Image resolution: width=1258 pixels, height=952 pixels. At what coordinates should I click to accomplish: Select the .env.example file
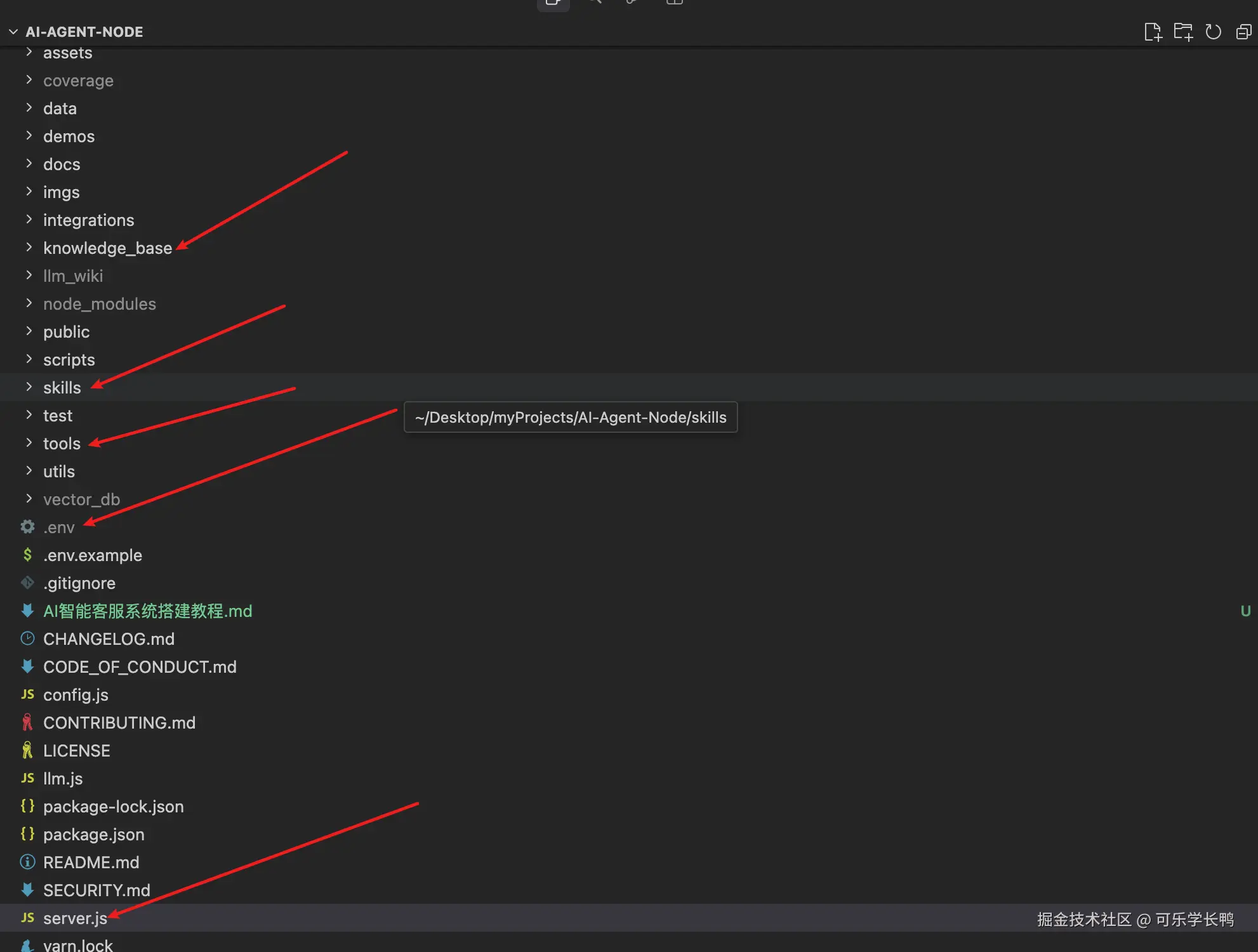point(92,555)
